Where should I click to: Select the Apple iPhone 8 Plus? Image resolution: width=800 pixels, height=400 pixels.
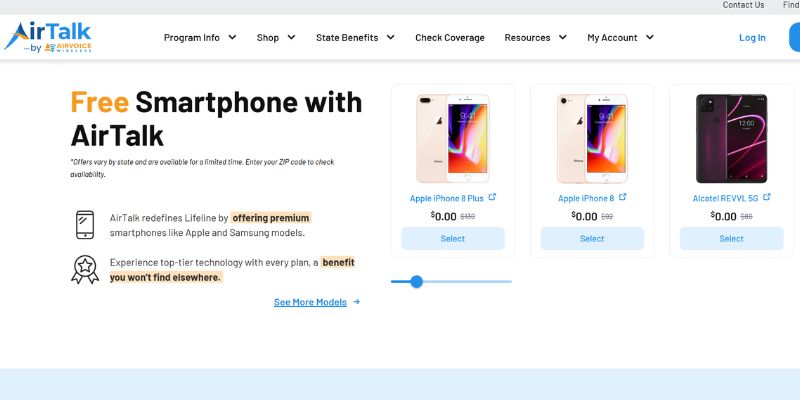453,239
